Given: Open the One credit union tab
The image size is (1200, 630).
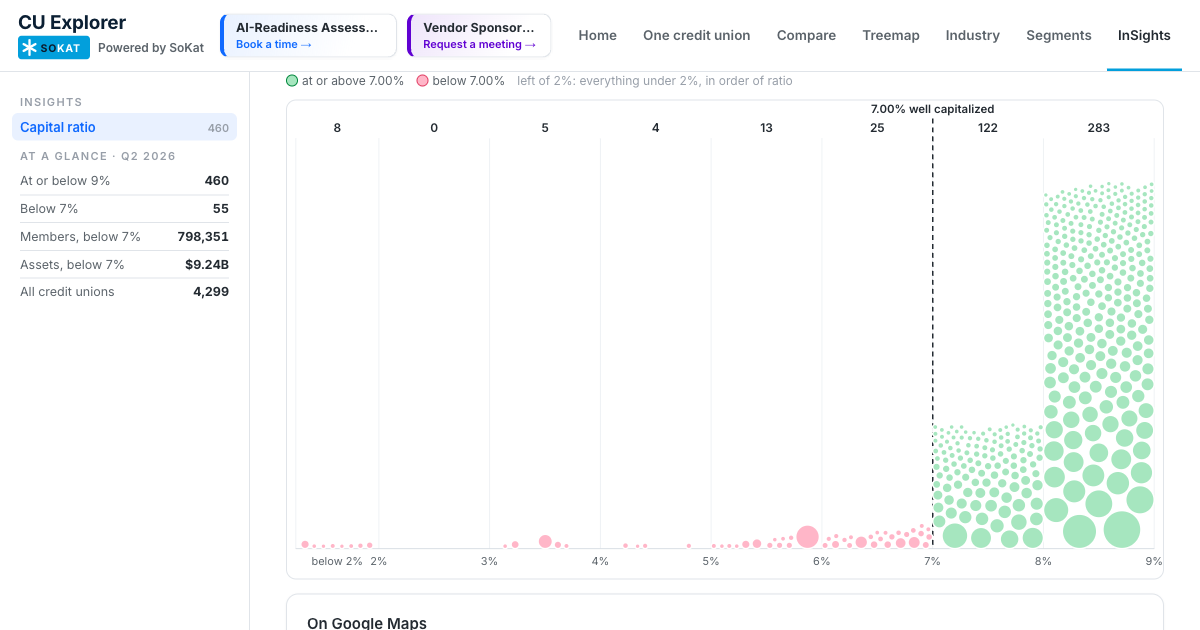Looking at the screenshot, I should pos(696,35).
